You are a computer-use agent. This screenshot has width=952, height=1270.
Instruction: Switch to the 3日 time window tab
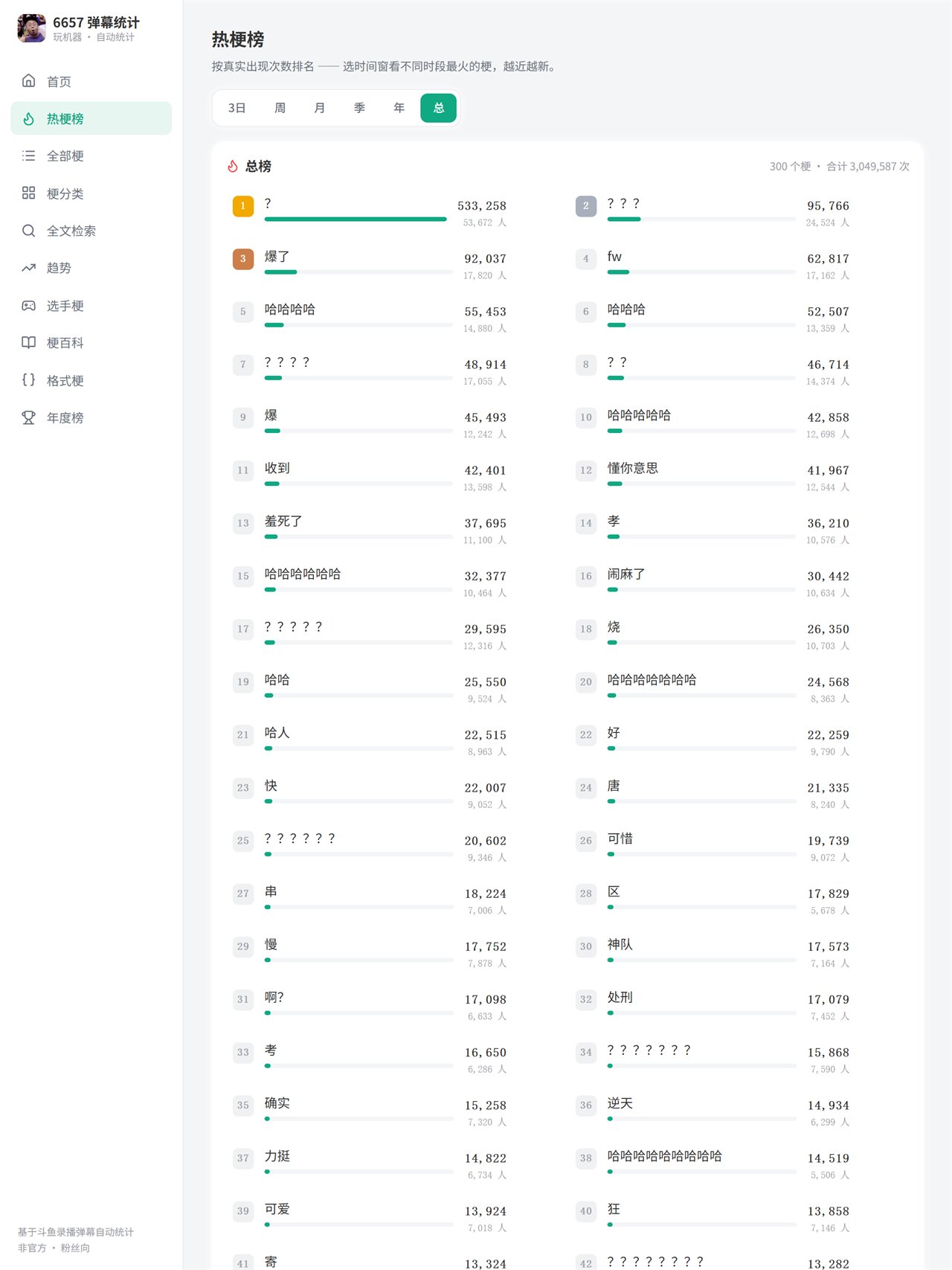pos(237,108)
